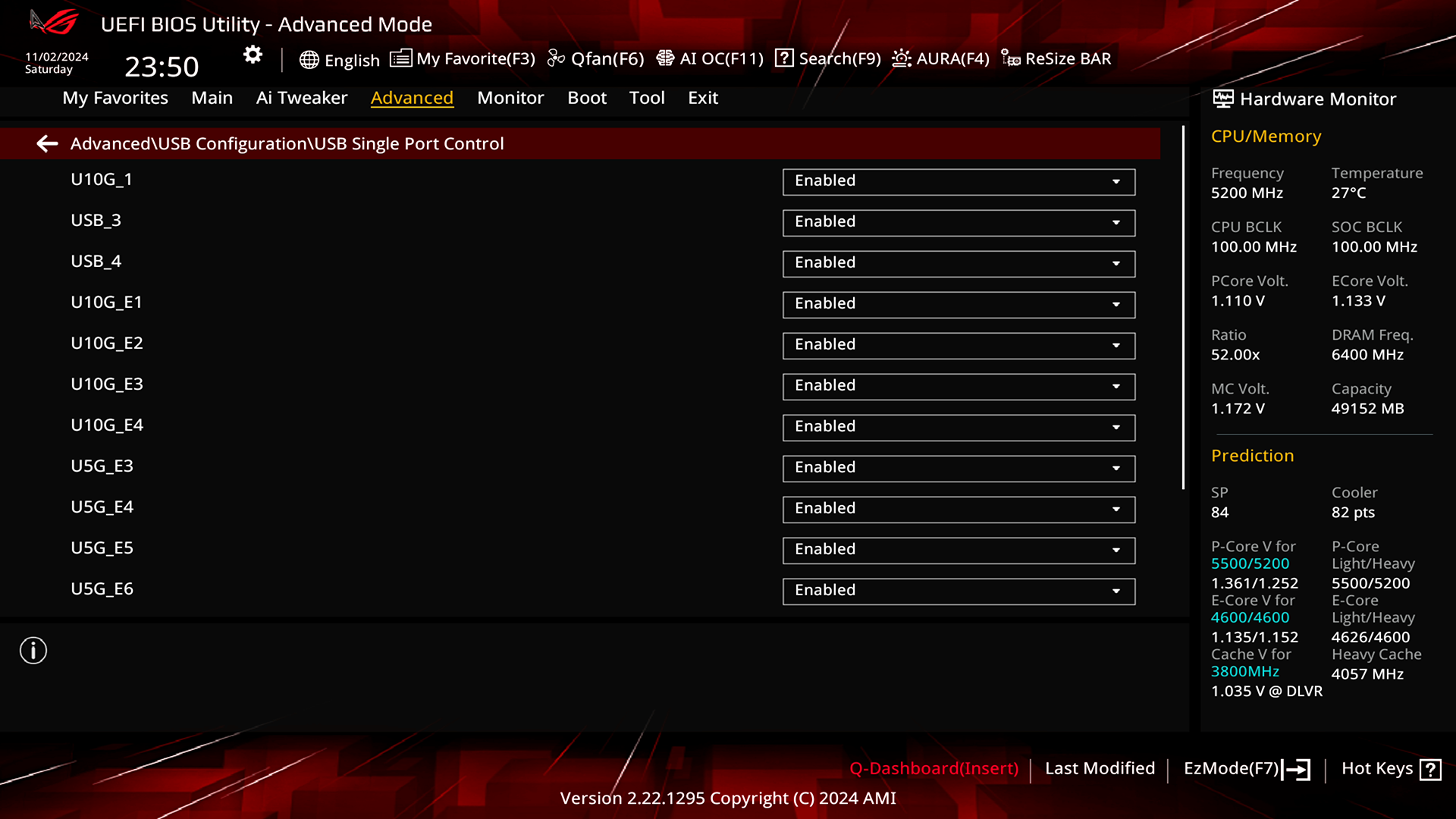Viewport: 1456px width, 819px height.
Task: Switch to Ai Tweaker tab
Action: [x=302, y=97]
